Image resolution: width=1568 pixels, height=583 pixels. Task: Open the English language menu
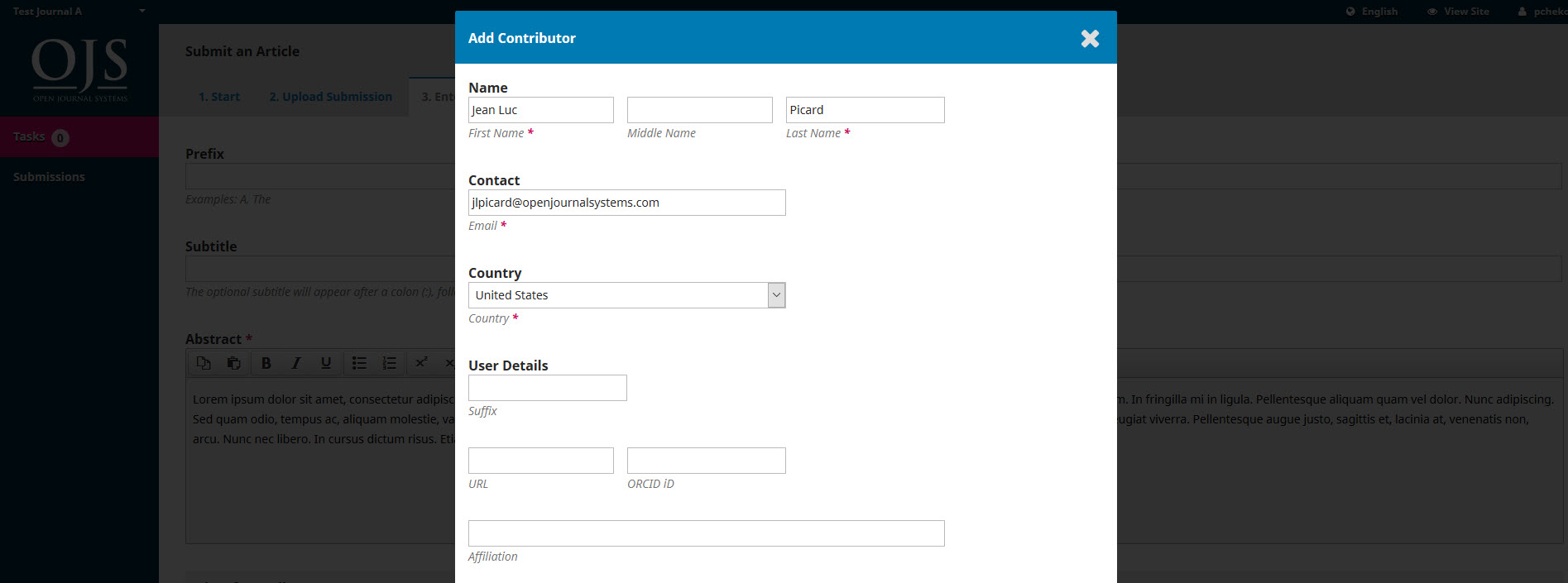click(1372, 12)
